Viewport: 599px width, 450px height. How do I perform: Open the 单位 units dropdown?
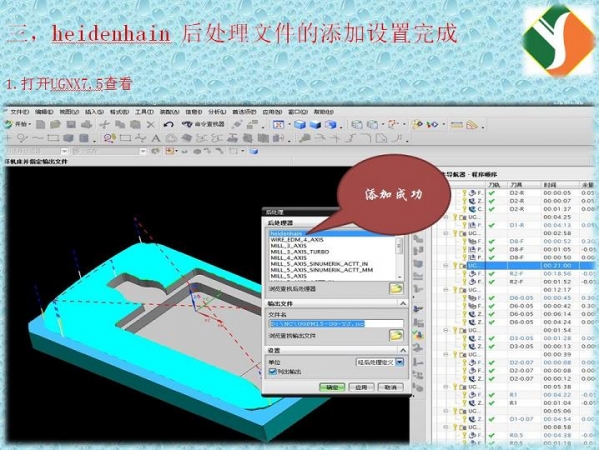point(399,362)
